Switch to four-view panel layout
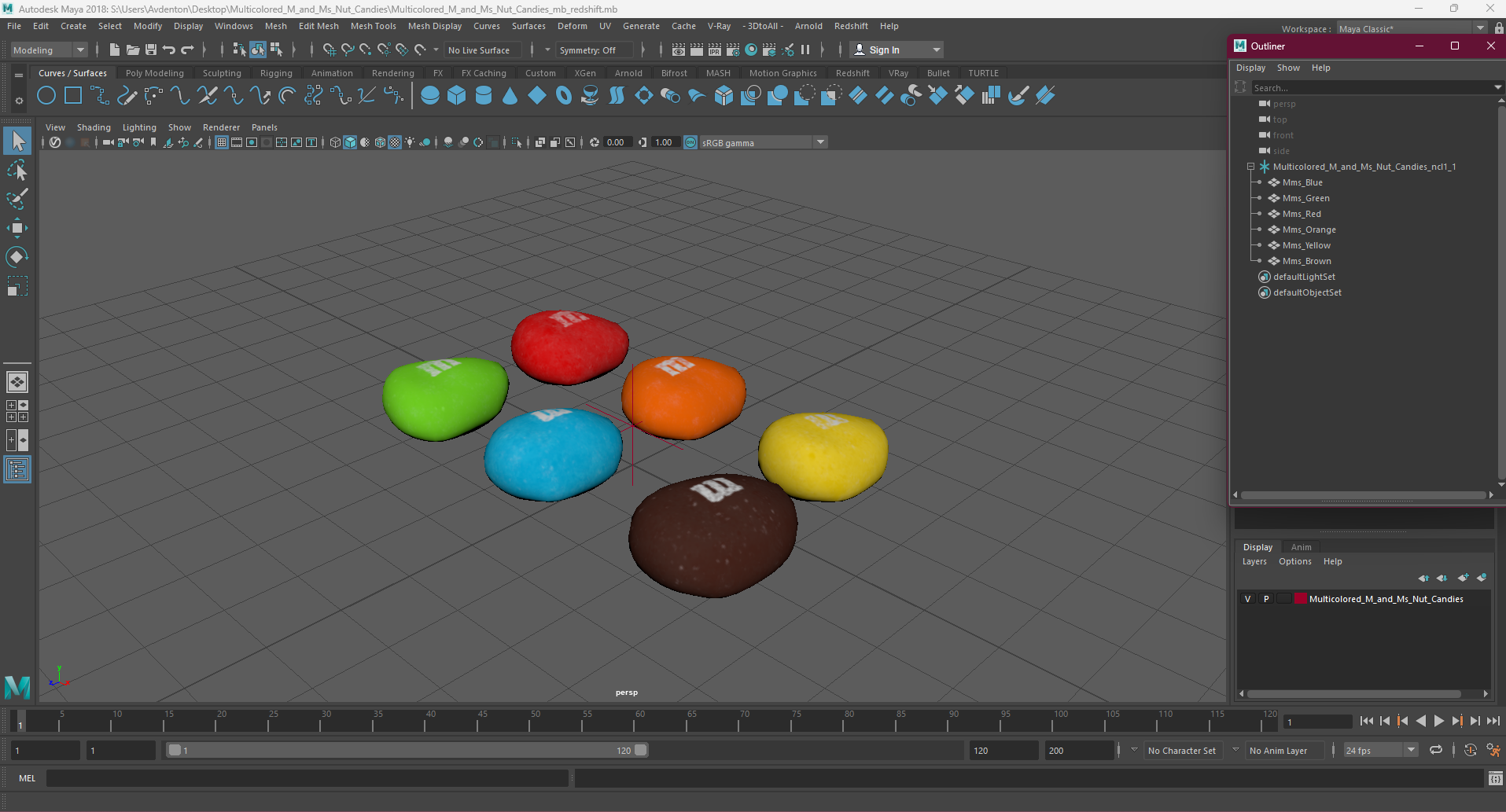 [17, 411]
